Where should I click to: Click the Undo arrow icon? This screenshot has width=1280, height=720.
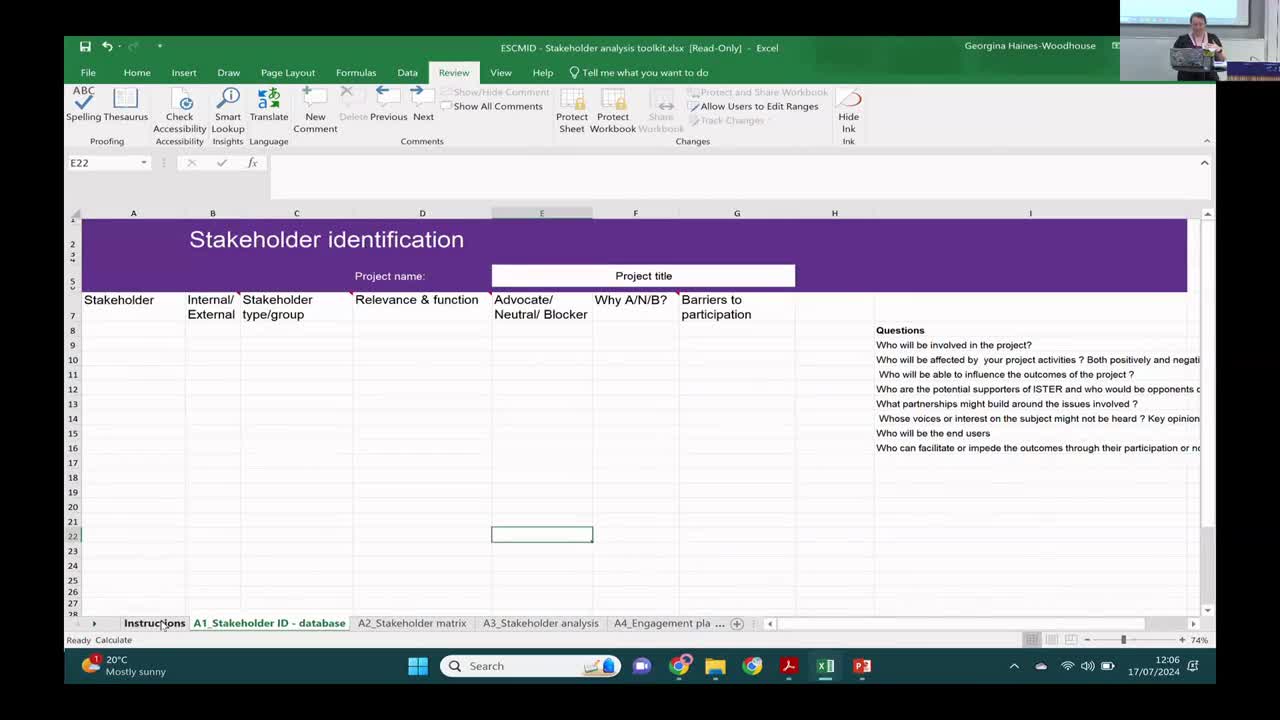click(x=107, y=47)
